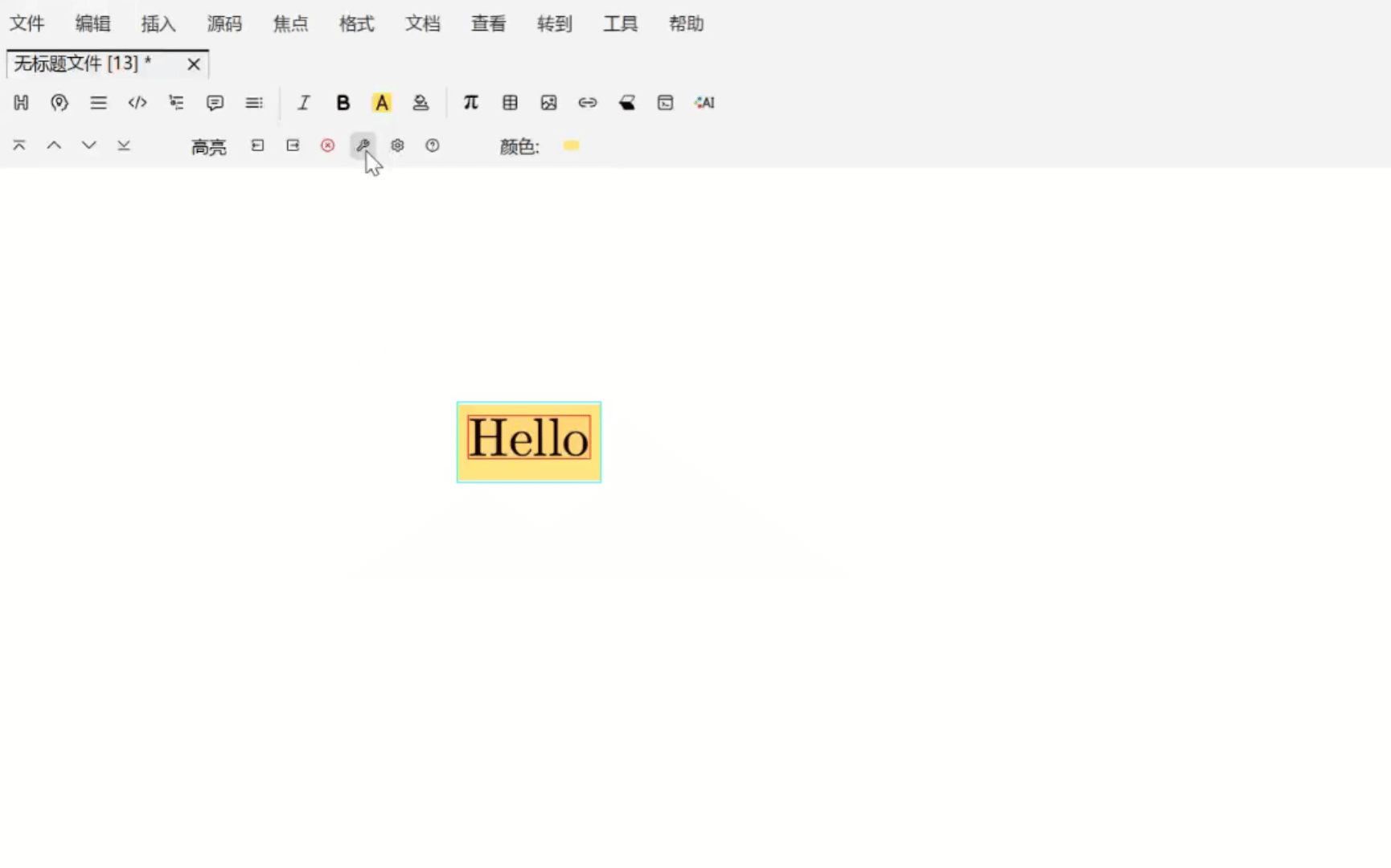The width and height of the screenshot is (1391, 868).
Task: Insert a hyperlink with the link icon
Action: pyautogui.click(x=588, y=103)
